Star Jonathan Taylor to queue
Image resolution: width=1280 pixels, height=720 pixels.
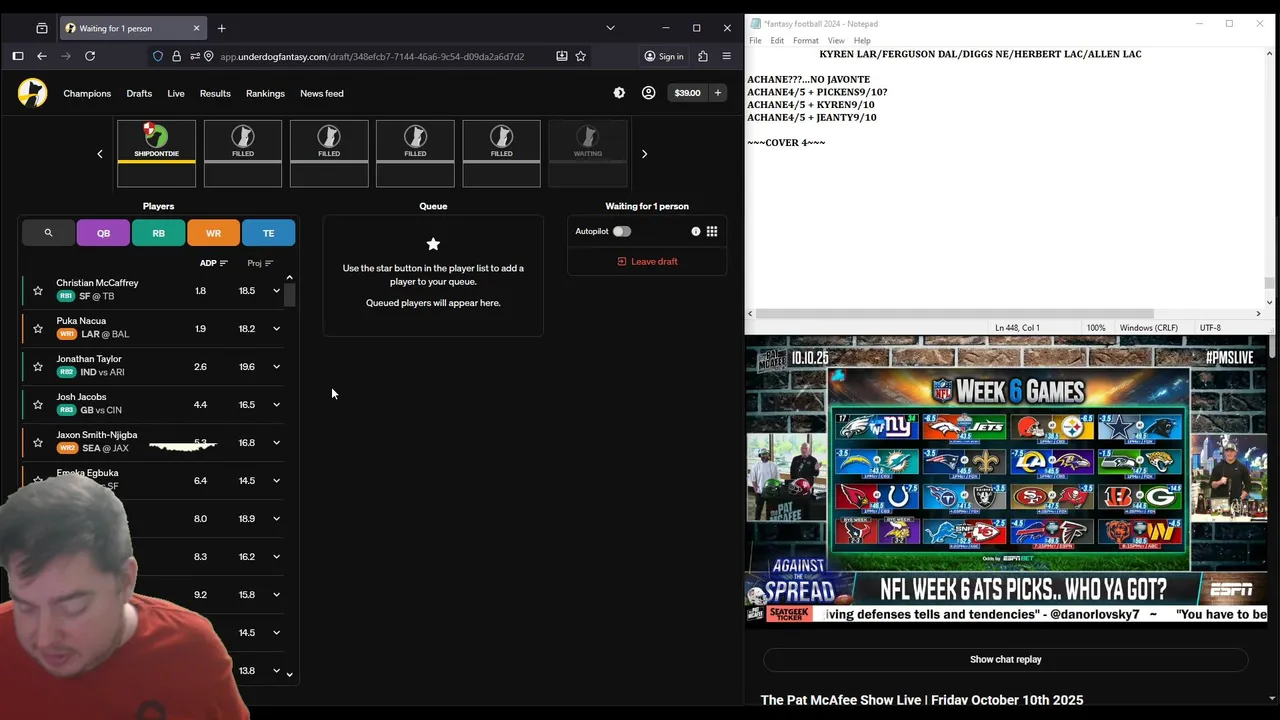pos(38,367)
